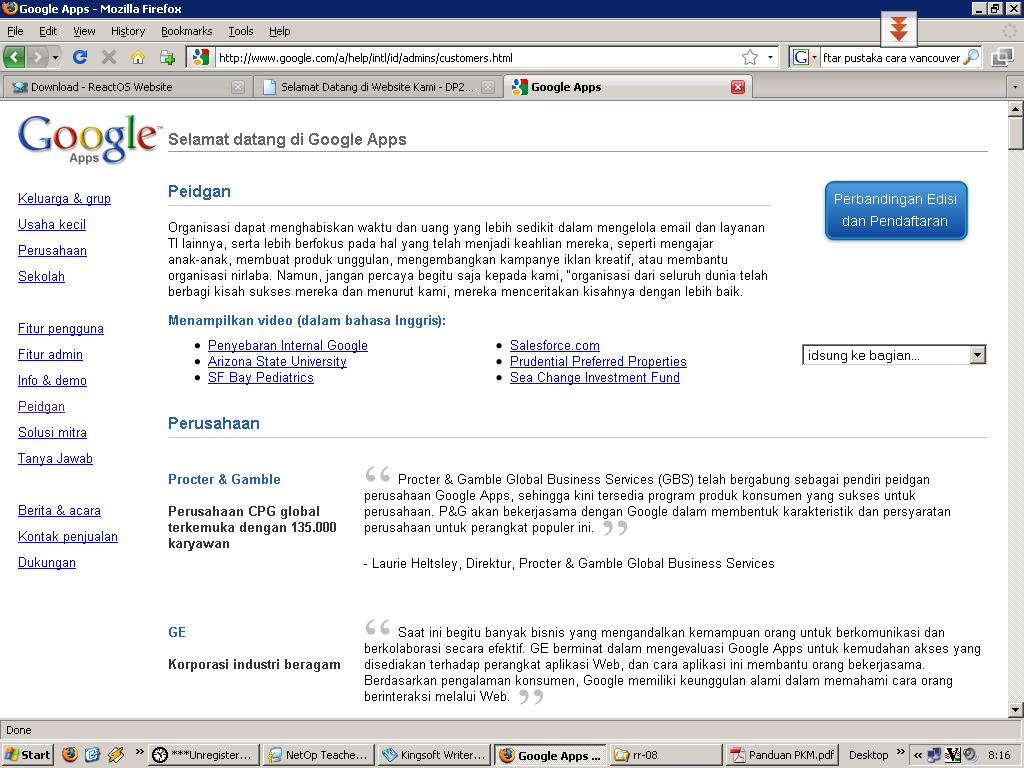
Task: Open the Usaha kecil link
Action: pyautogui.click(x=52, y=225)
